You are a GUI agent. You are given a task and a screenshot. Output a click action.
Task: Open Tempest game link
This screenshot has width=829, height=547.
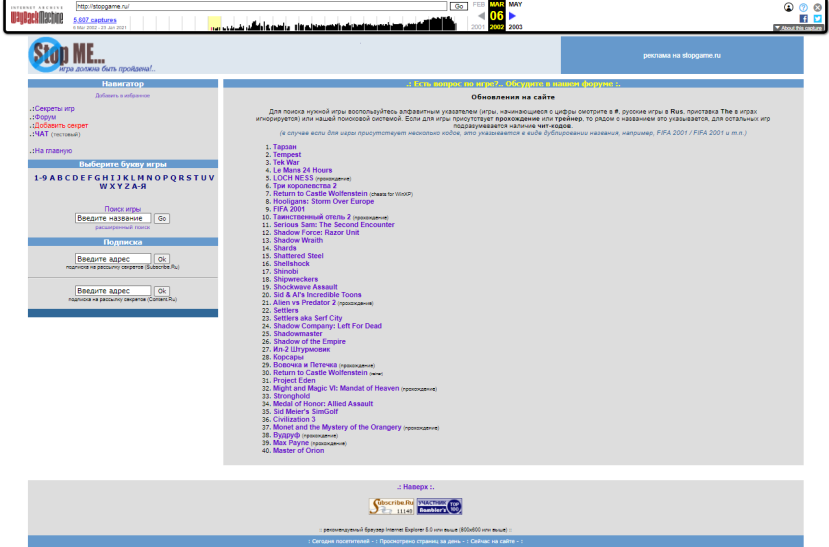coord(287,154)
